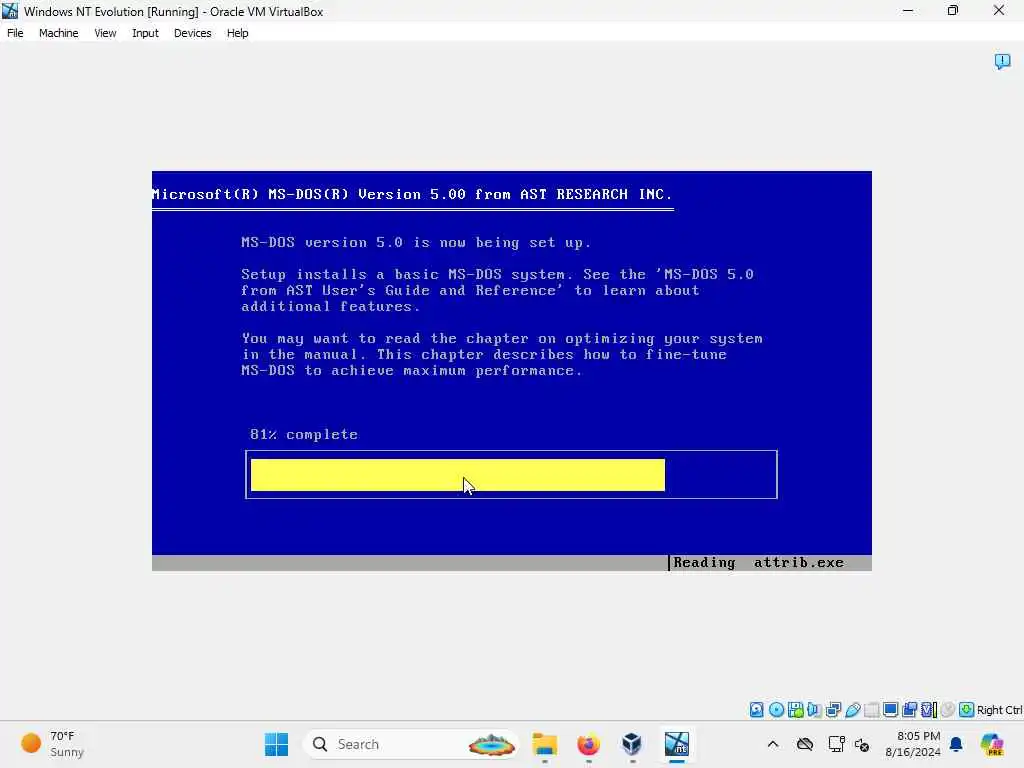
Task: Click the keyboard capture green arrow icon
Action: click(x=967, y=710)
